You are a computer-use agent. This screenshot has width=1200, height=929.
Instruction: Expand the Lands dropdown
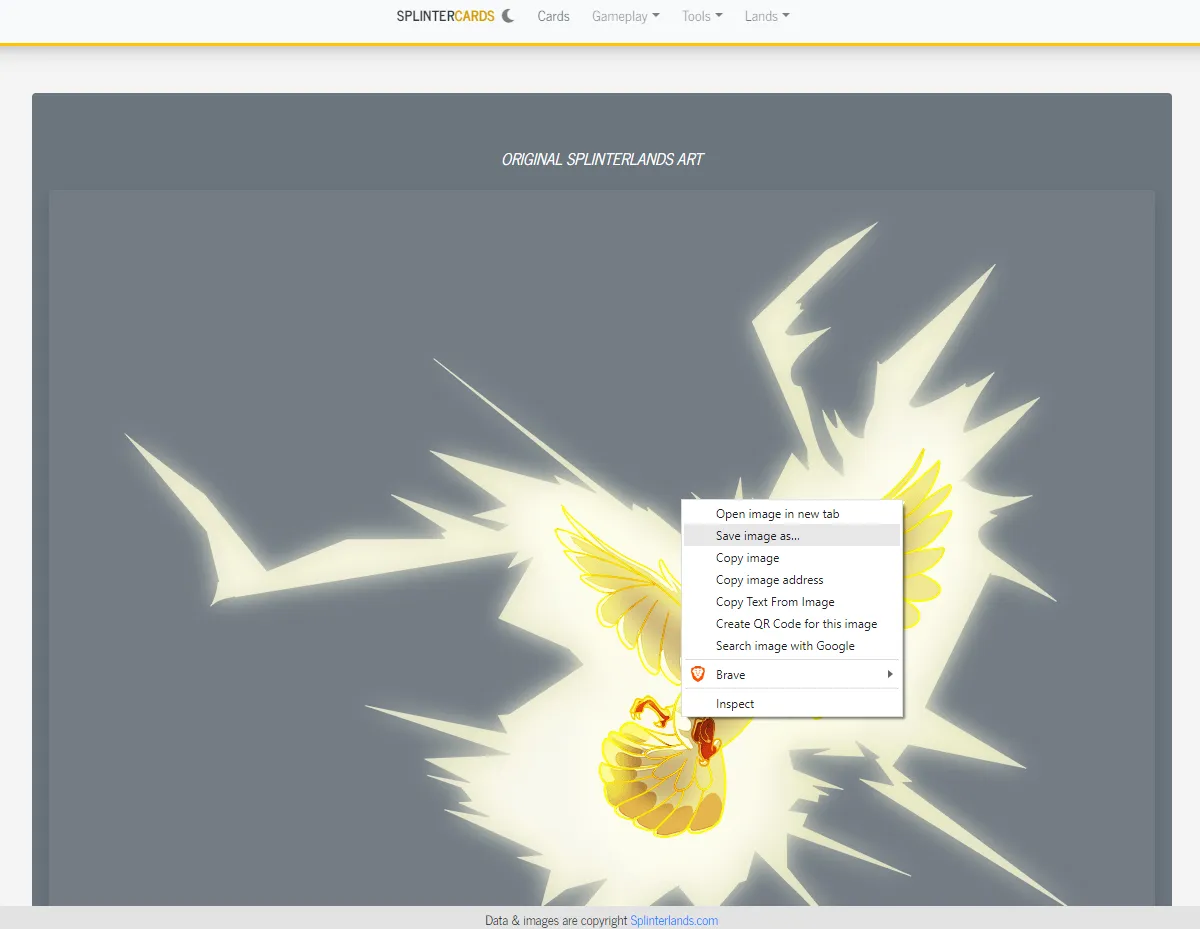[767, 16]
